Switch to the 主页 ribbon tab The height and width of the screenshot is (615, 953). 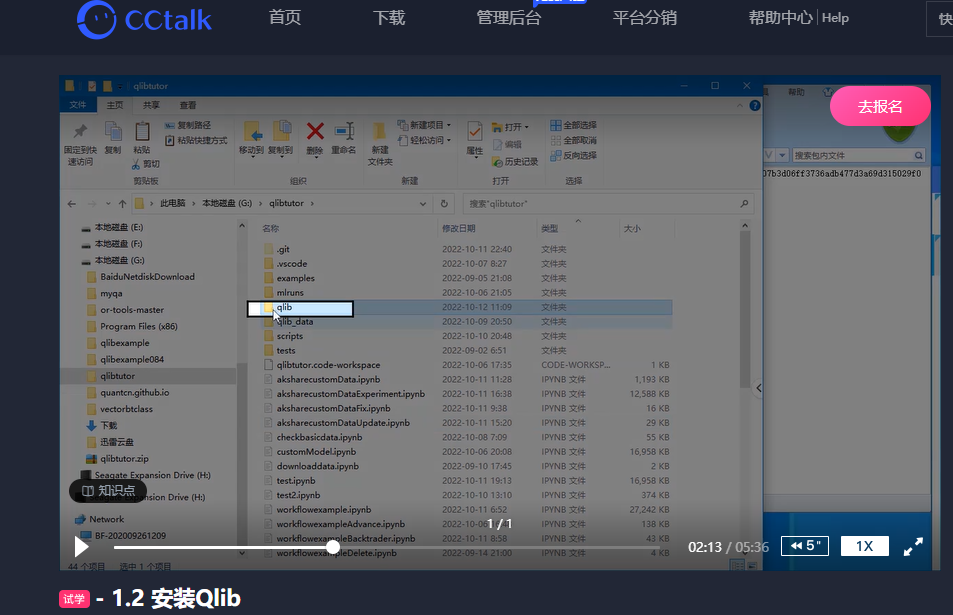click(x=115, y=105)
